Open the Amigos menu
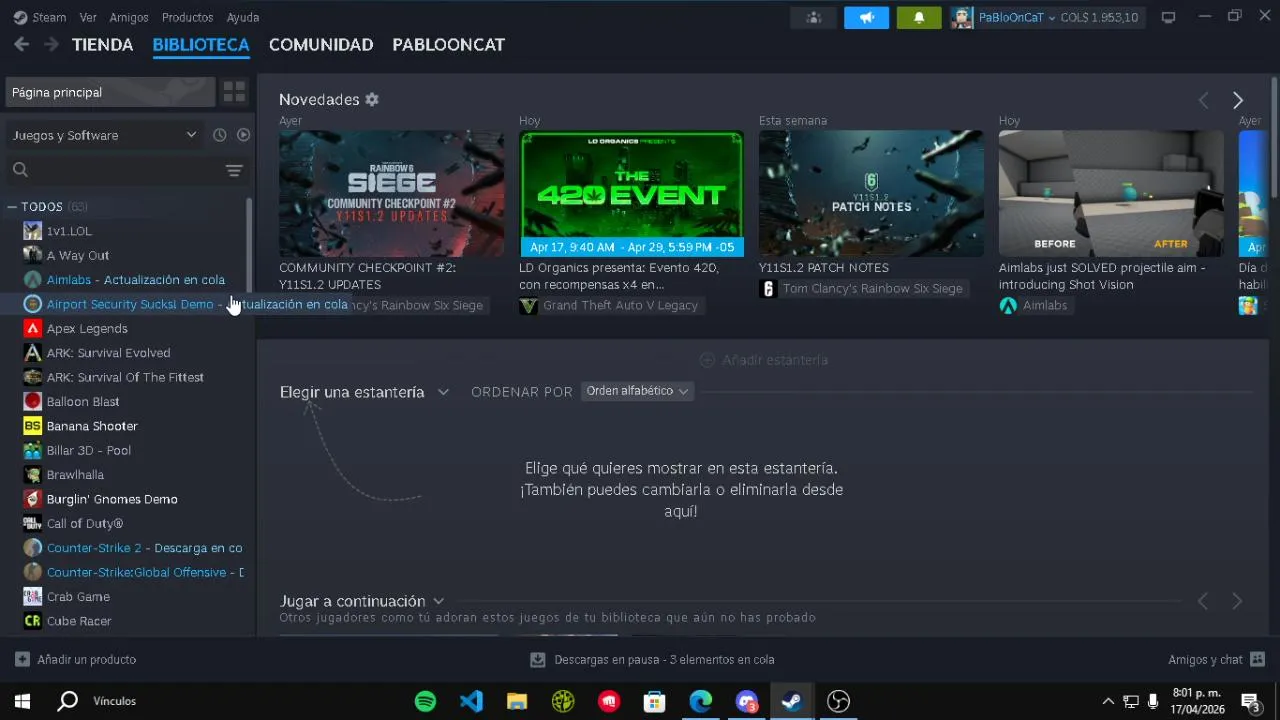This screenshot has height=720, width=1280. [x=129, y=17]
